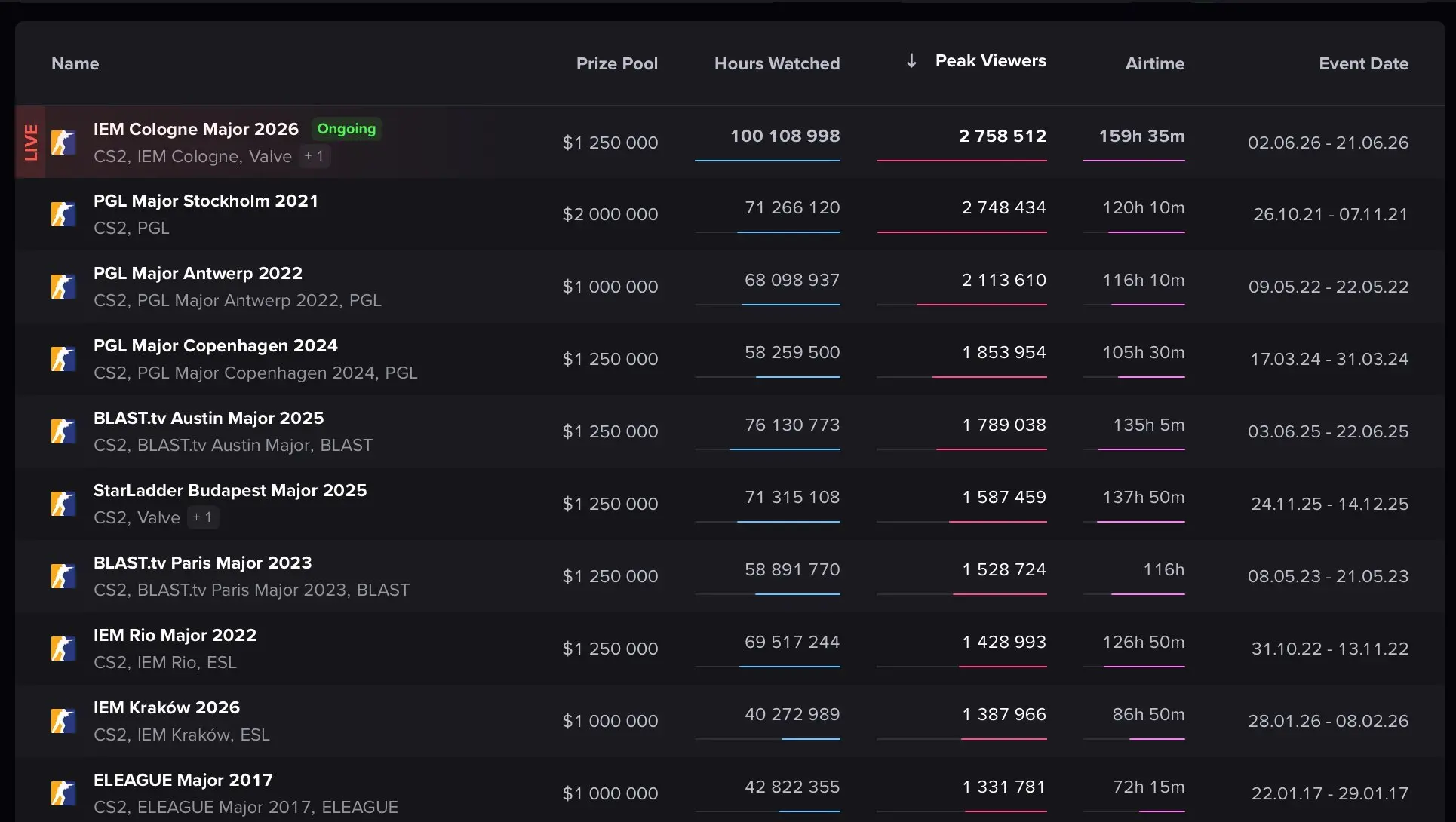Sort by the Peak Viewers column header
The width and height of the screenshot is (1456, 822).
pos(991,61)
